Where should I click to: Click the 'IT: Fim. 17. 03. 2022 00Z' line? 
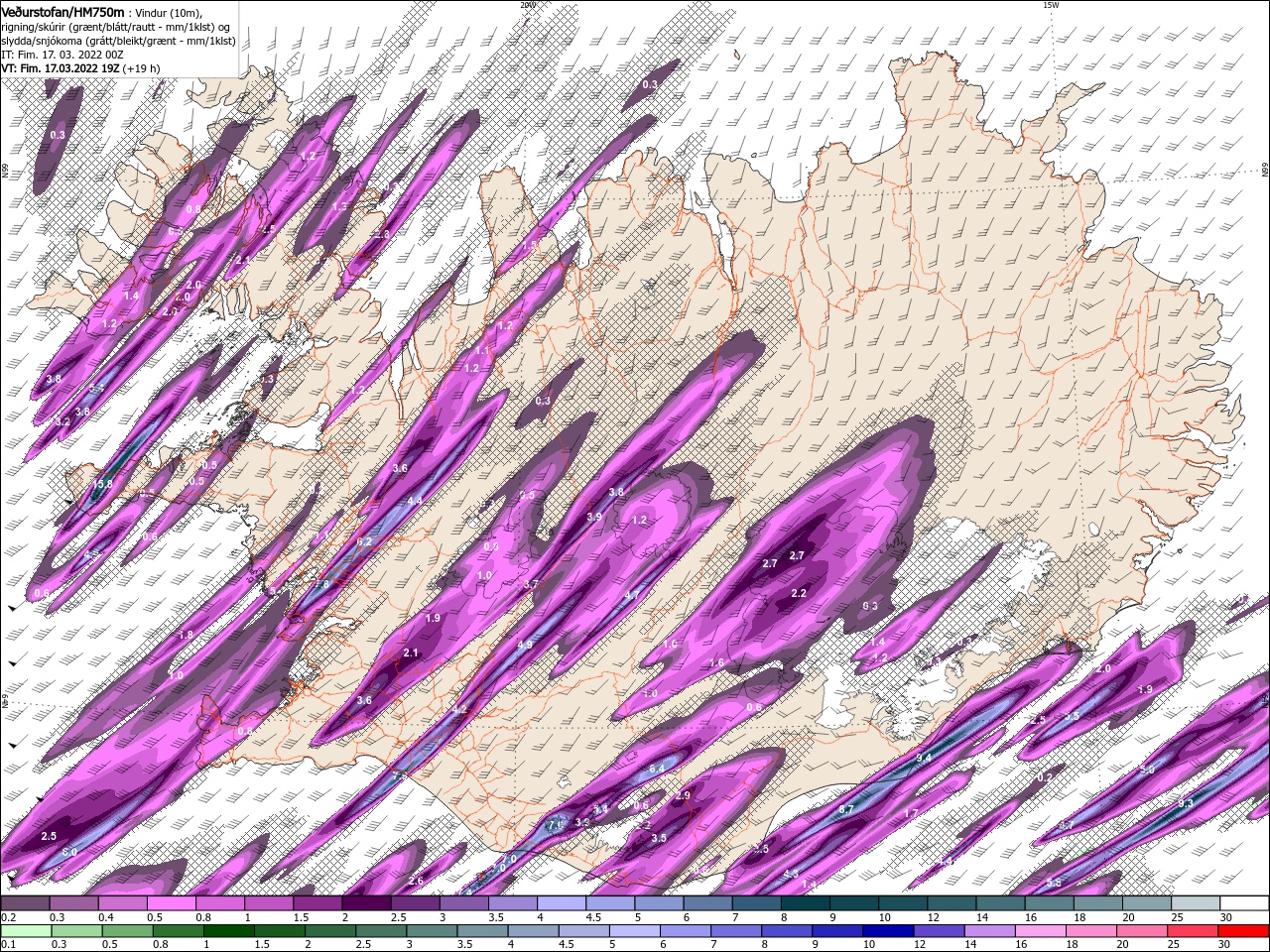(x=62, y=55)
